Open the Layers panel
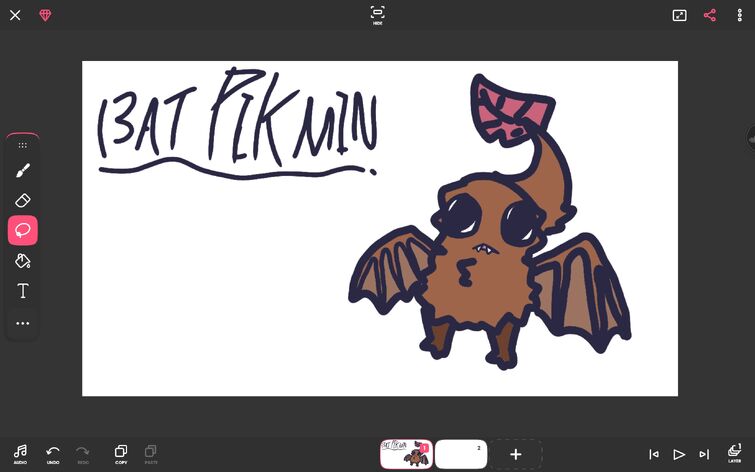 tap(734, 454)
